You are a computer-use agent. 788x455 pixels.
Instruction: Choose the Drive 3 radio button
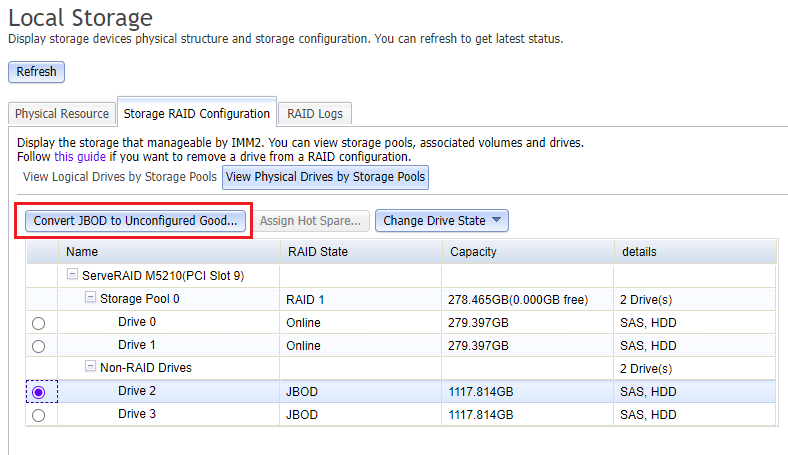(x=39, y=415)
